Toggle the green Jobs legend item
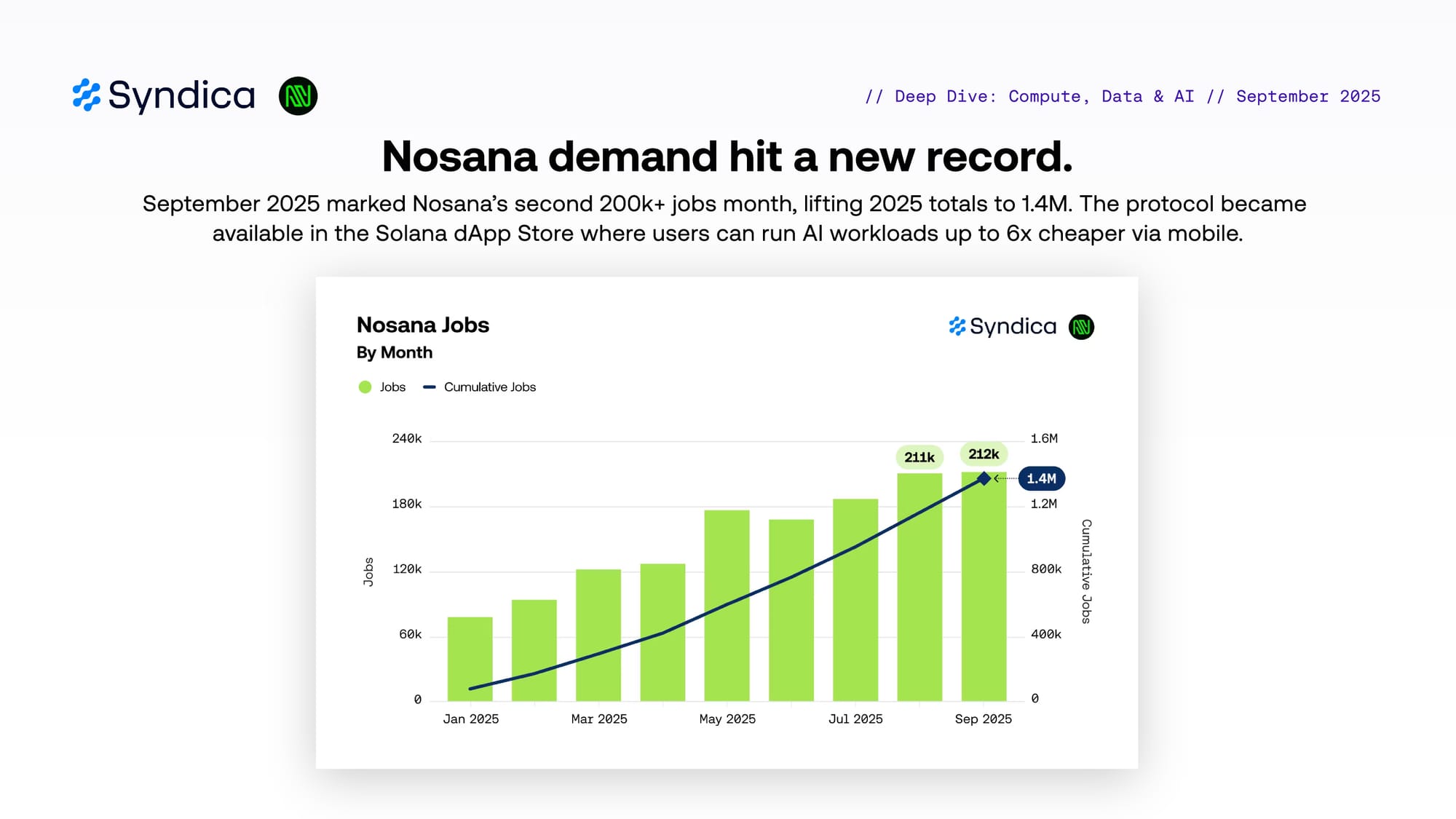 tap(392, 387)
